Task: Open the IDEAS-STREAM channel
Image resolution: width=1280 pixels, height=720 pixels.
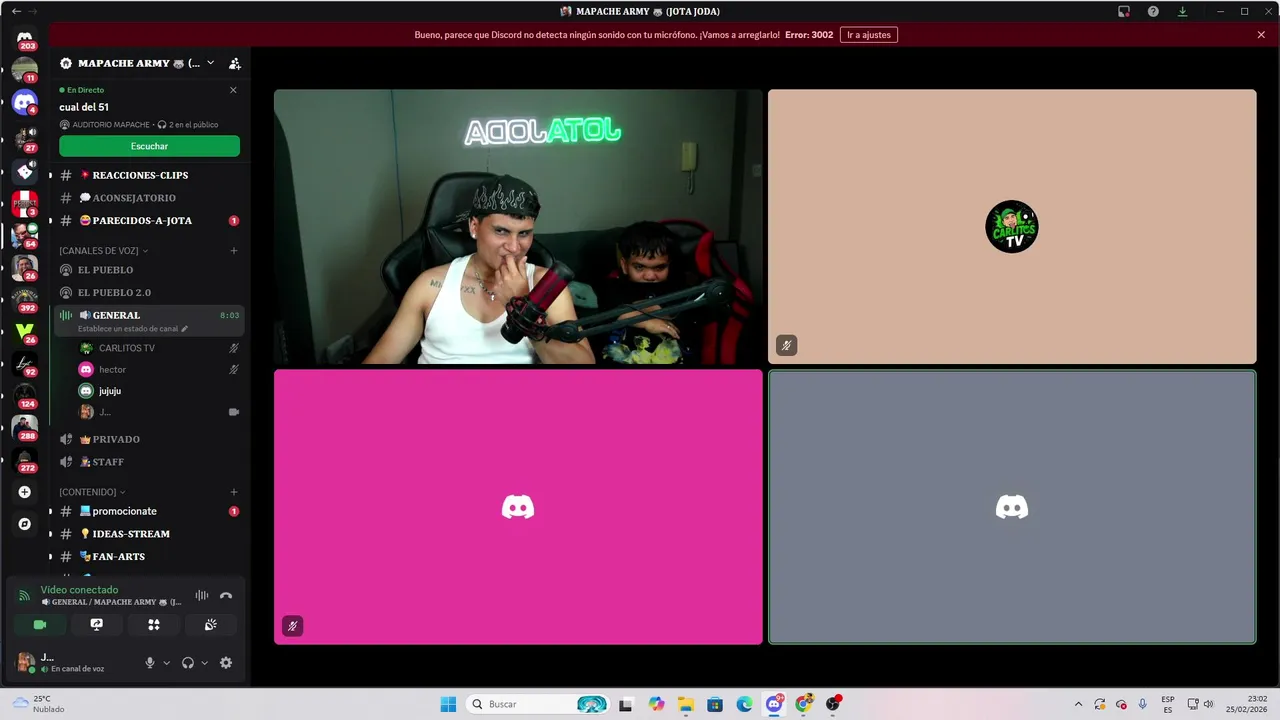Action: tap(148, 534)
